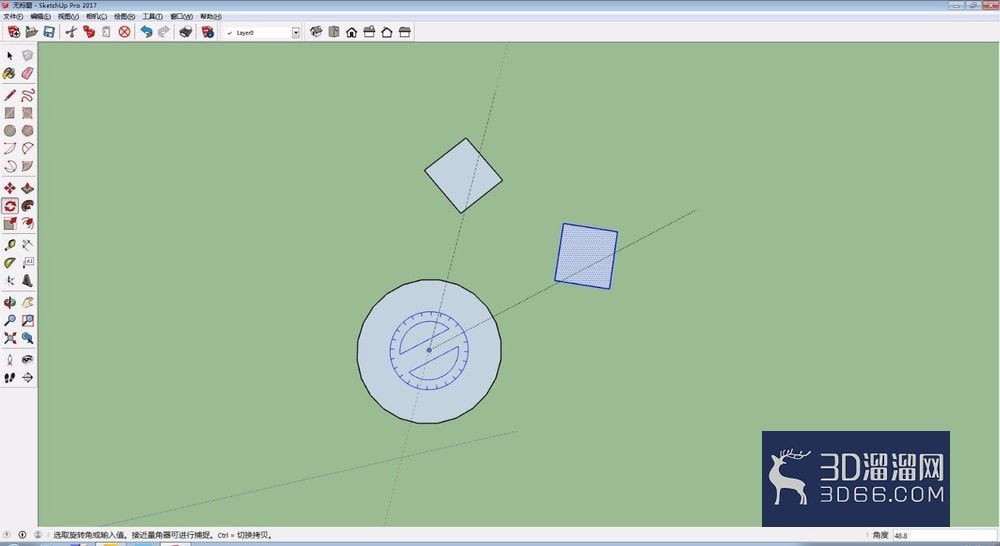Activate the Push/Pull tool

coord(27,188)
